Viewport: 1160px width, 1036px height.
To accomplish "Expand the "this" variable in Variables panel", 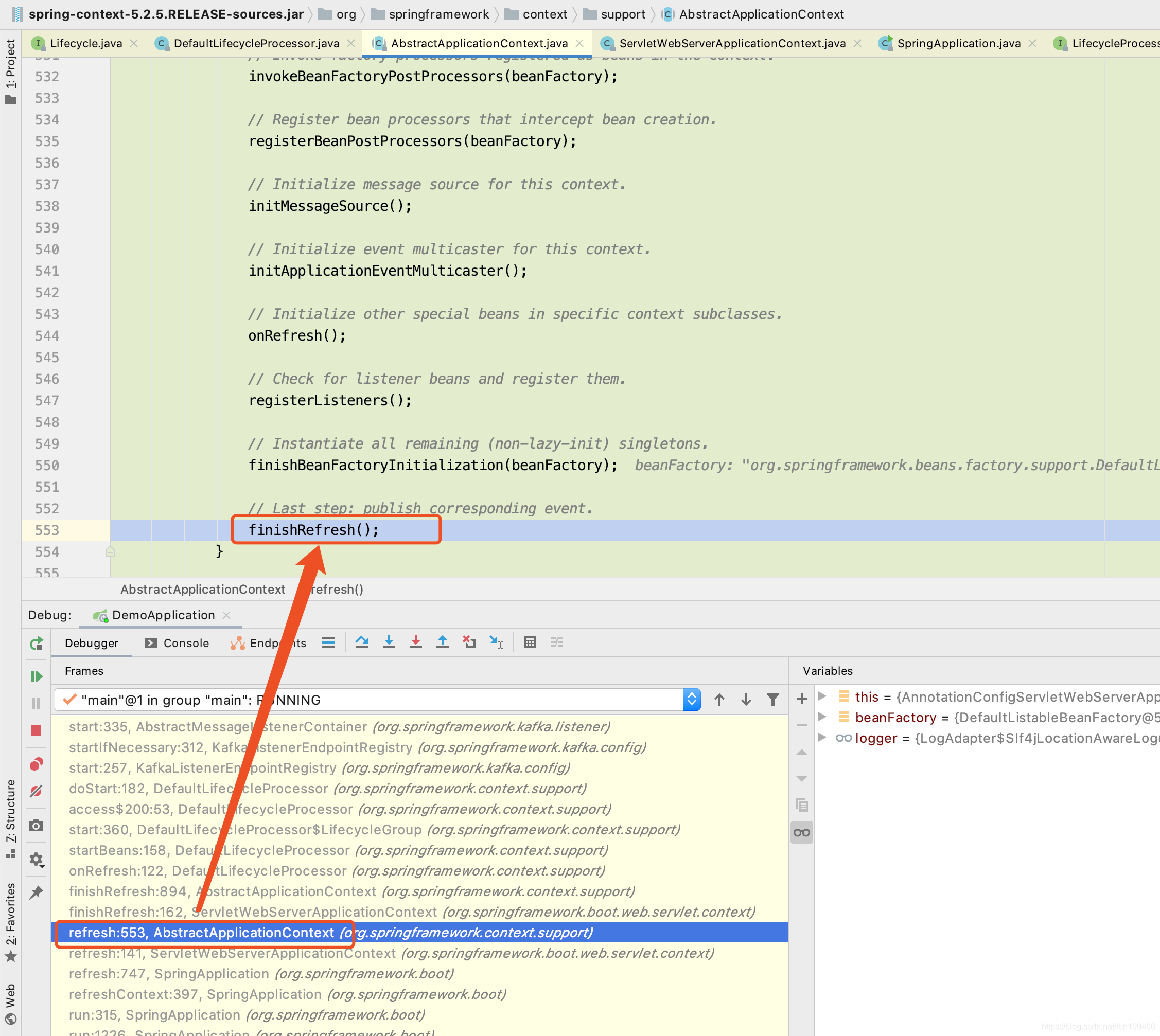I will [x=822, y=696].
